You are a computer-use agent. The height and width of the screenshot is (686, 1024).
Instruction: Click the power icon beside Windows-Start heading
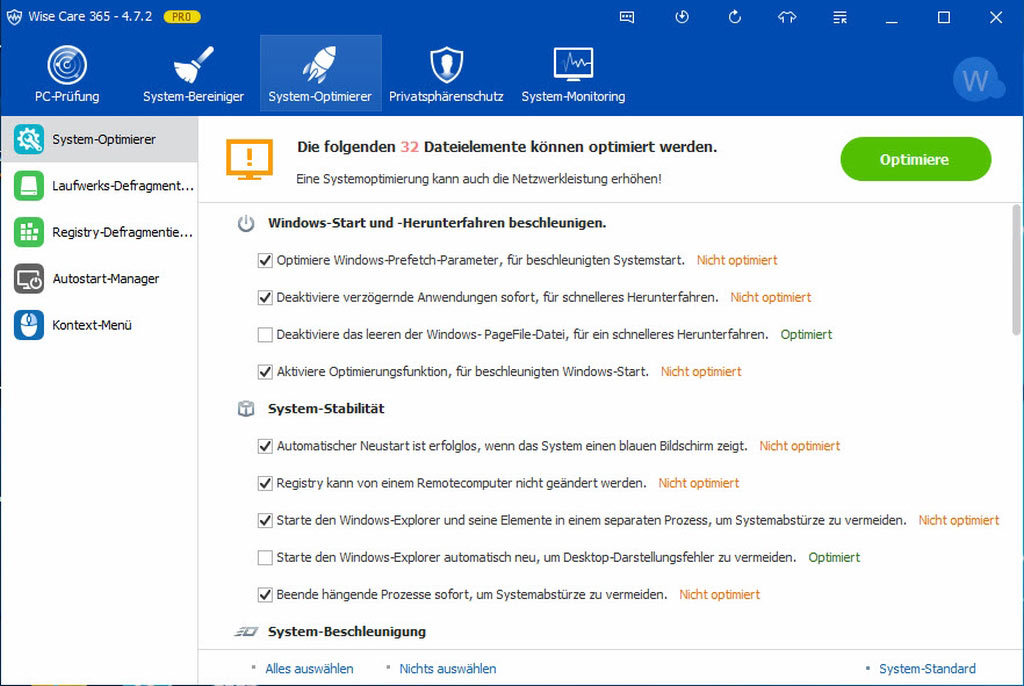click(246, 223)
